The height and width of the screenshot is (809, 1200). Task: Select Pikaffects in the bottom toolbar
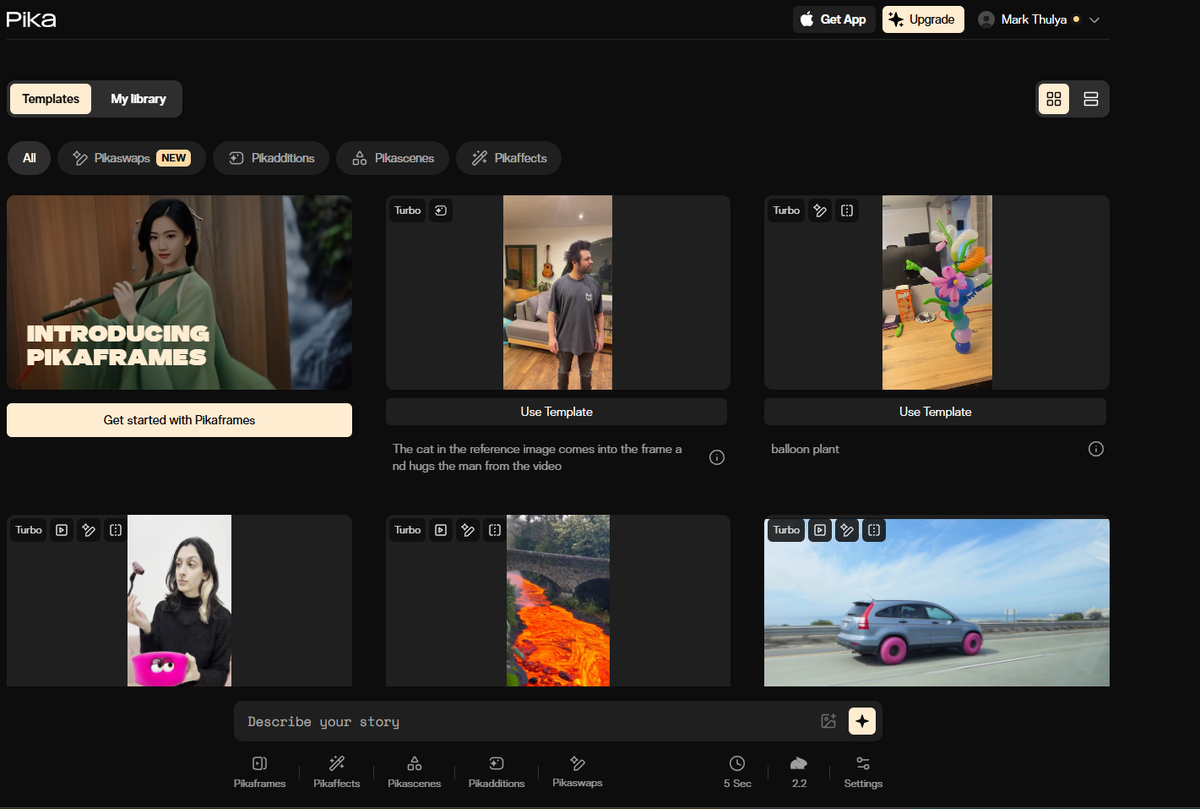click(x=337, y=772)
